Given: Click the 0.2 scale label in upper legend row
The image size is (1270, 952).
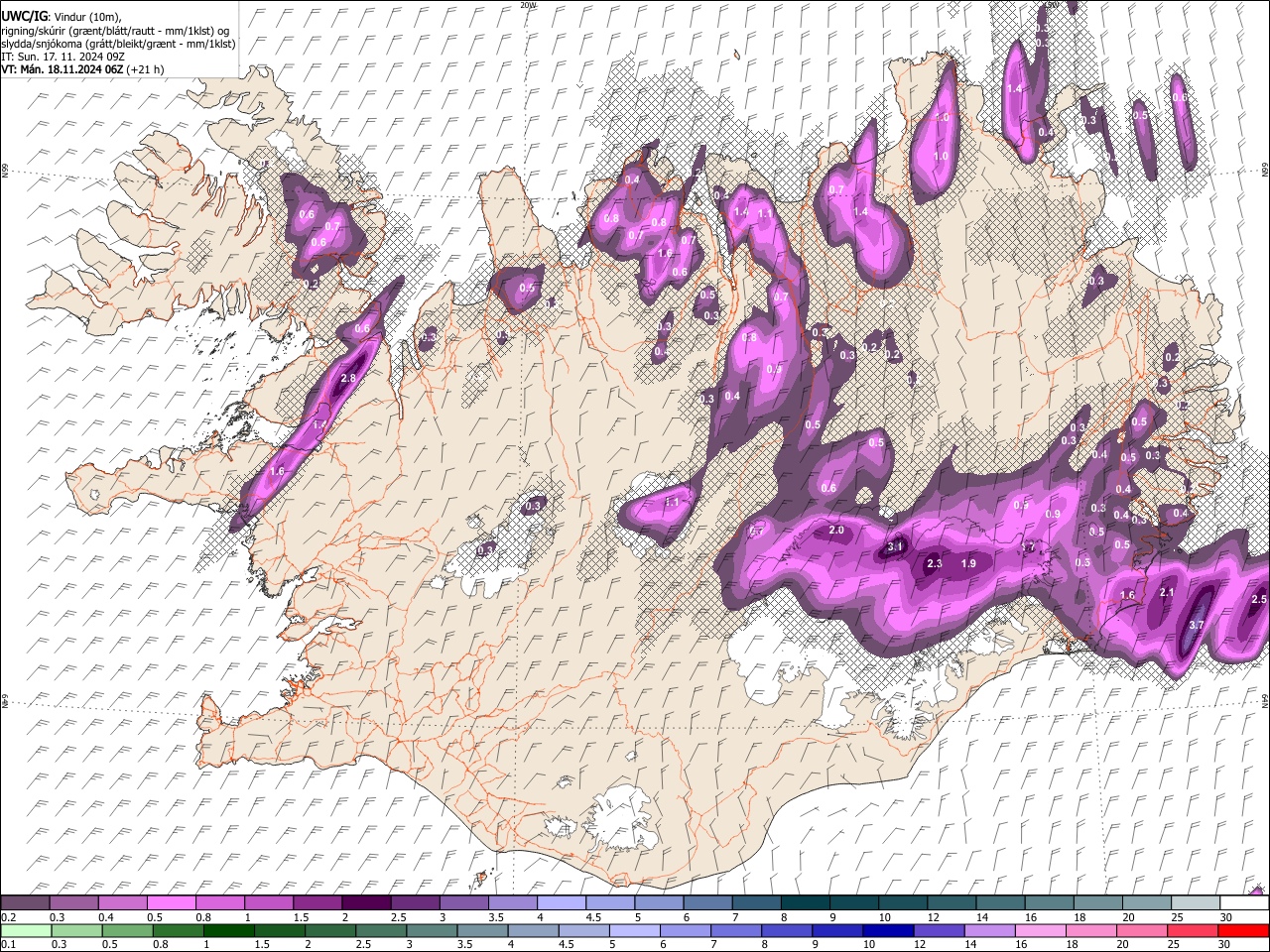Looking at the screenshot, I should pos(8,917).
